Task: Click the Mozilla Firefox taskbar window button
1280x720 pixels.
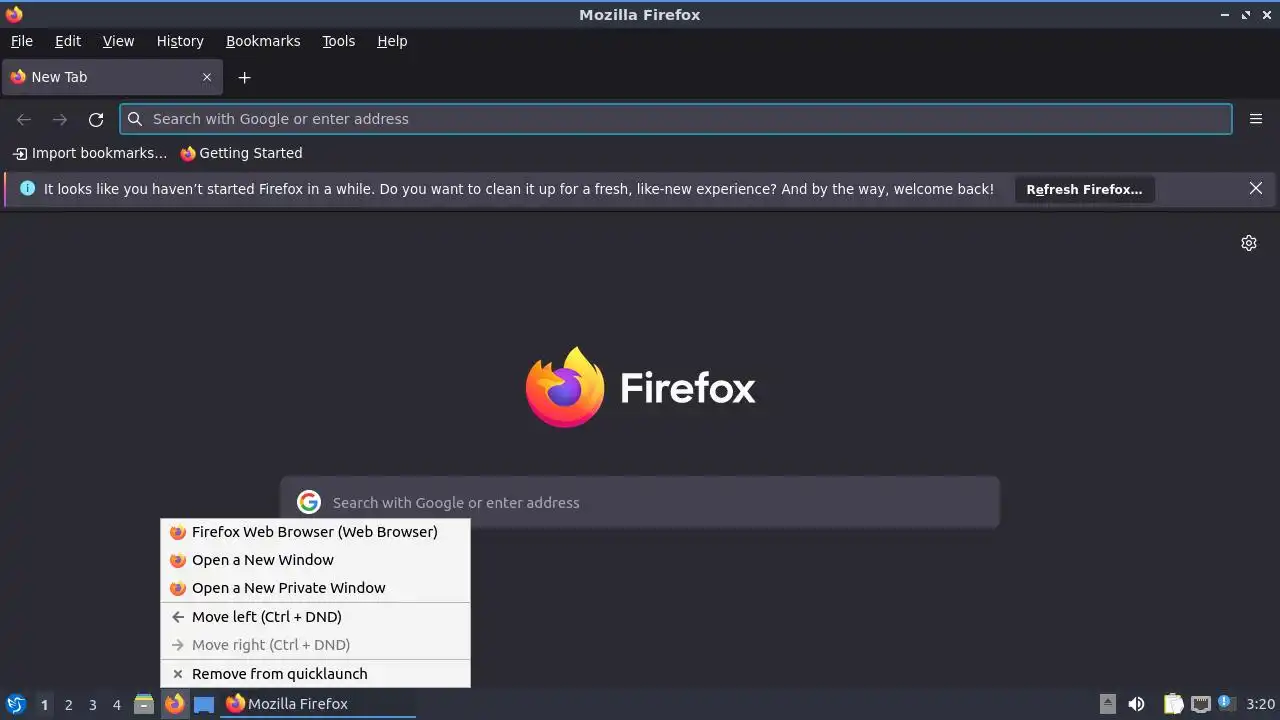Action: (318, 704)
